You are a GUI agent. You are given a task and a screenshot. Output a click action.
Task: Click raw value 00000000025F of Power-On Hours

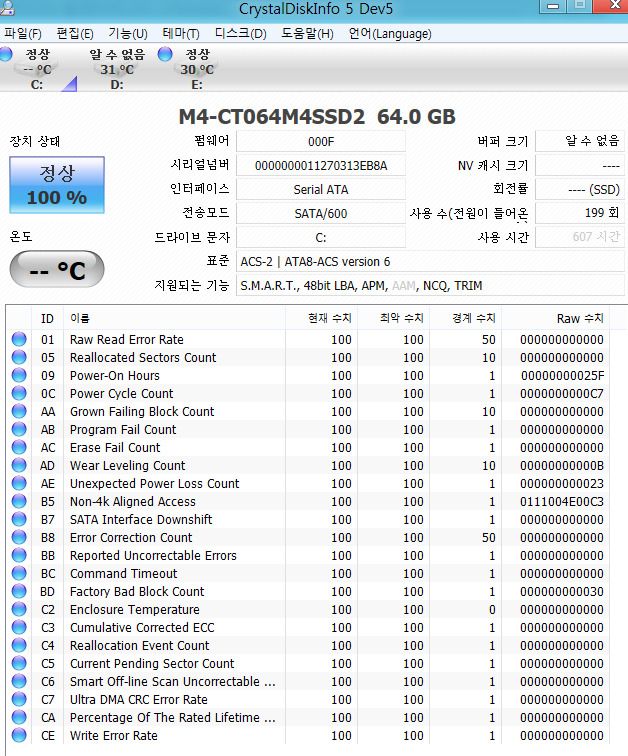562,376
